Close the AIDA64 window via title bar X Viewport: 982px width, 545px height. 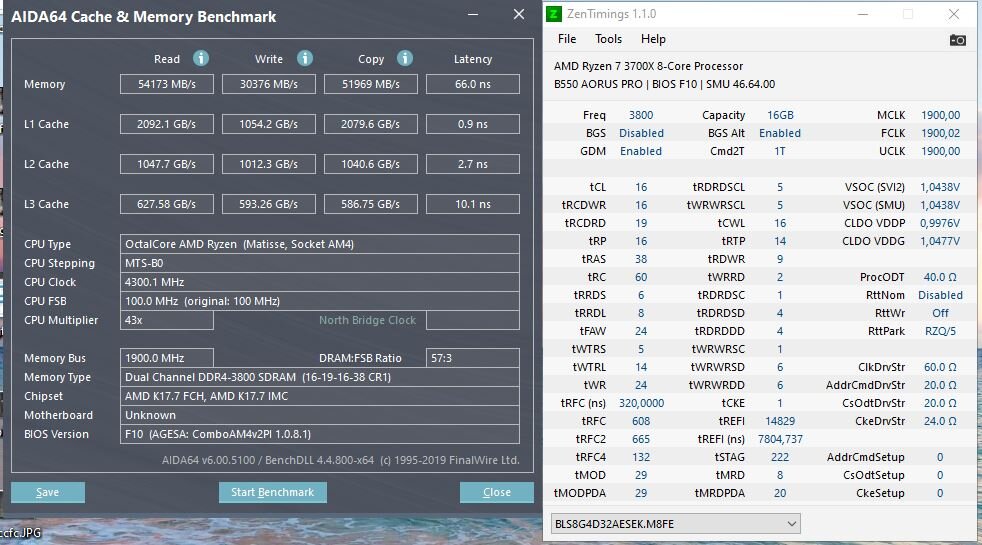tap(519, 14)
